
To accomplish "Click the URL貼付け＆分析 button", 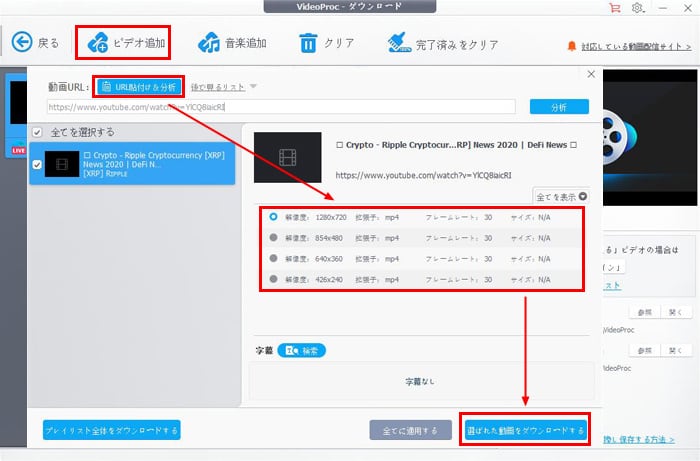I will 137,87.
